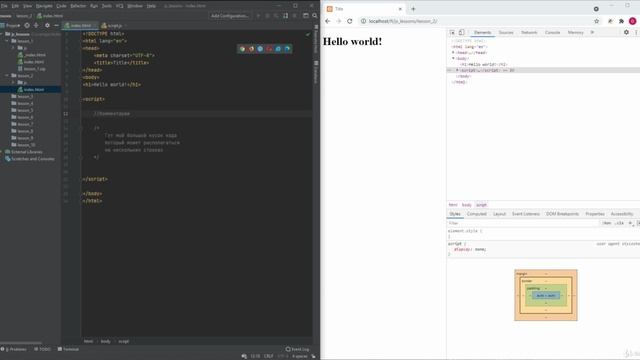Reload the page in Chrome
This screenshot has width=640, height=360.
pyautogui.click(x=350, y=21)
